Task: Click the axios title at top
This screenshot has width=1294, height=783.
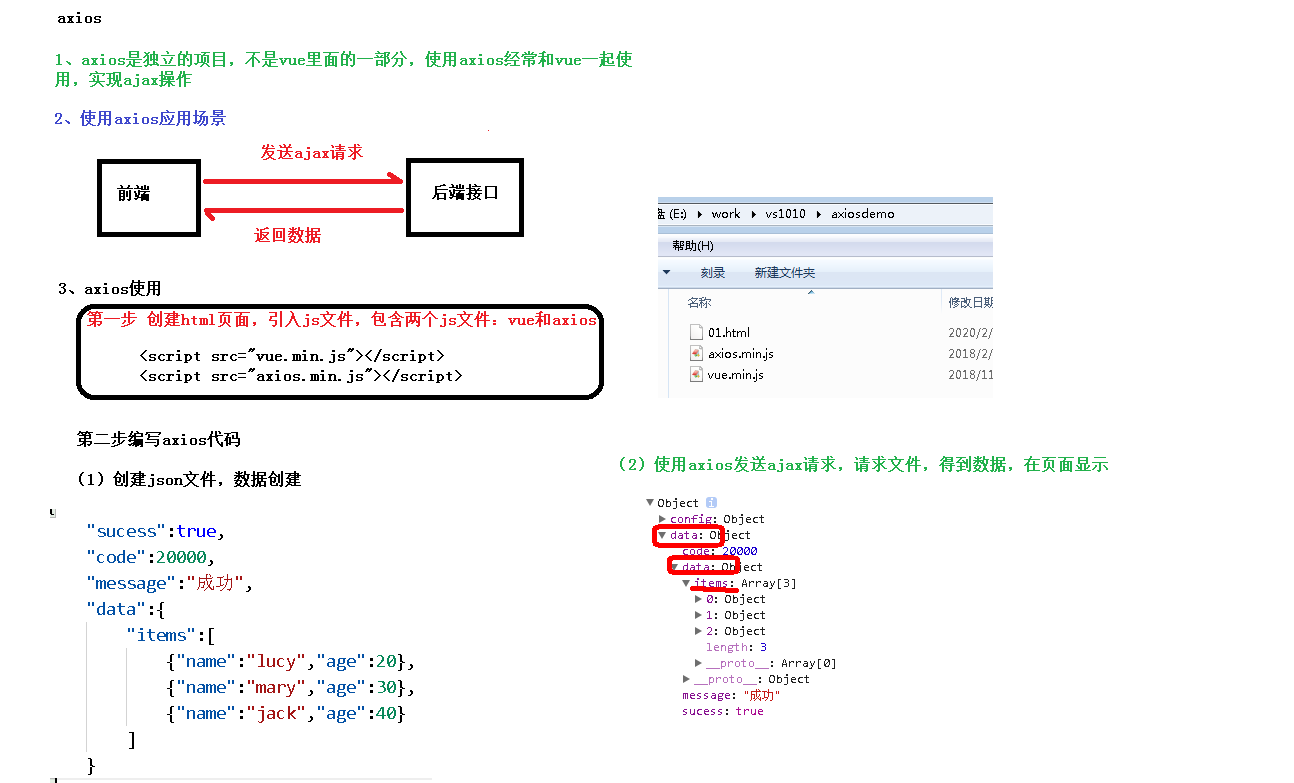Action: pos(79,18)
